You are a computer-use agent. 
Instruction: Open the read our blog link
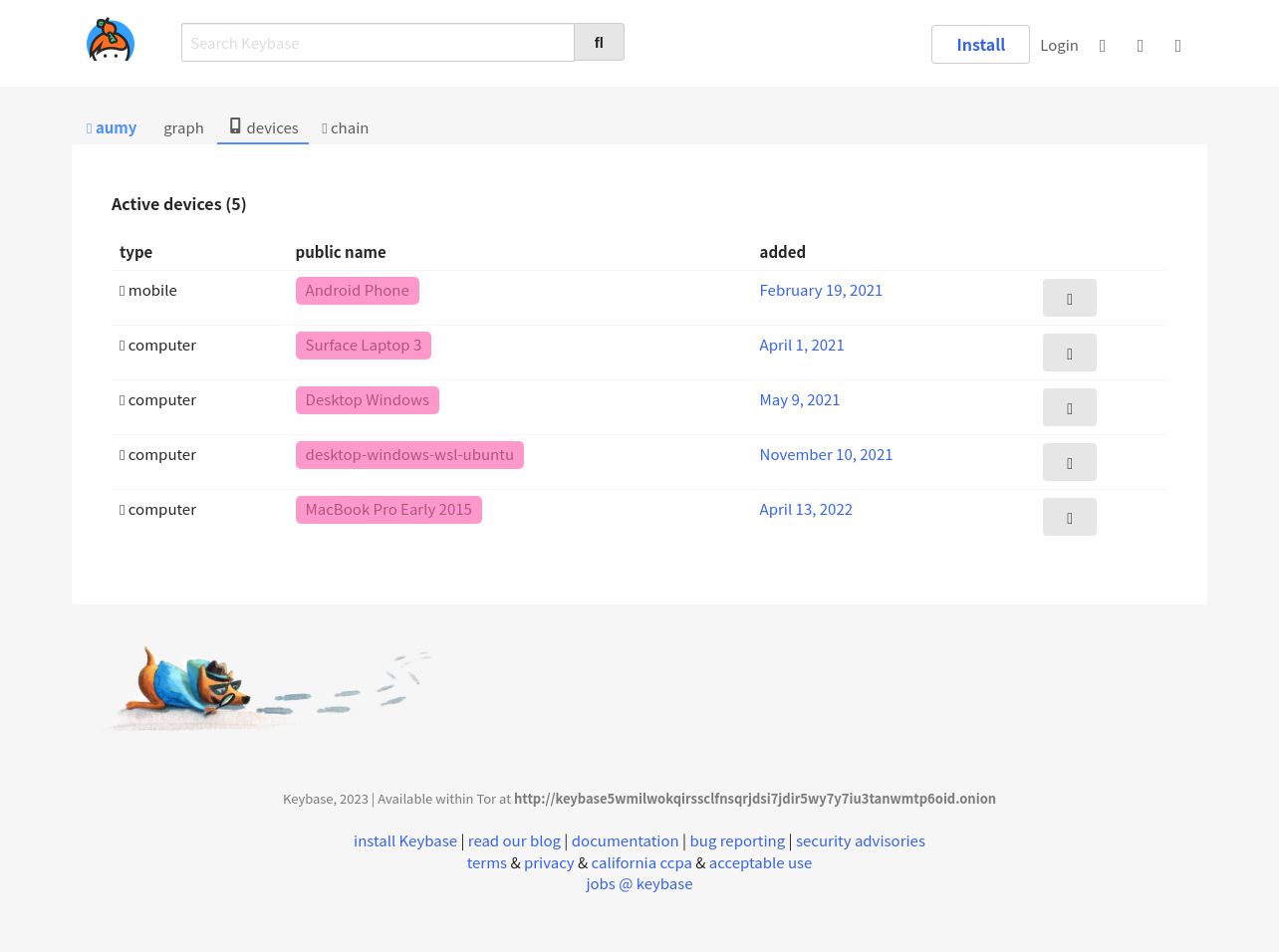pyautogui.click(x=514, y=840)
